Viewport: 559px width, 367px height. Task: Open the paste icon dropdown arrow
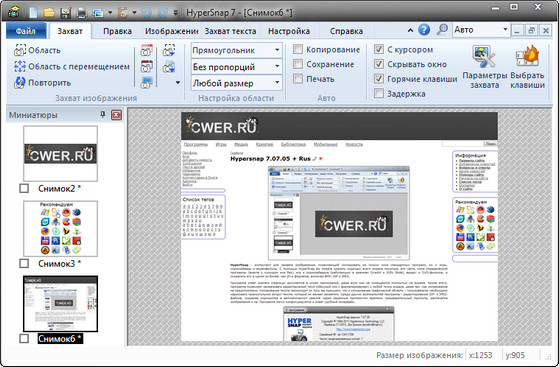point(134,13)
